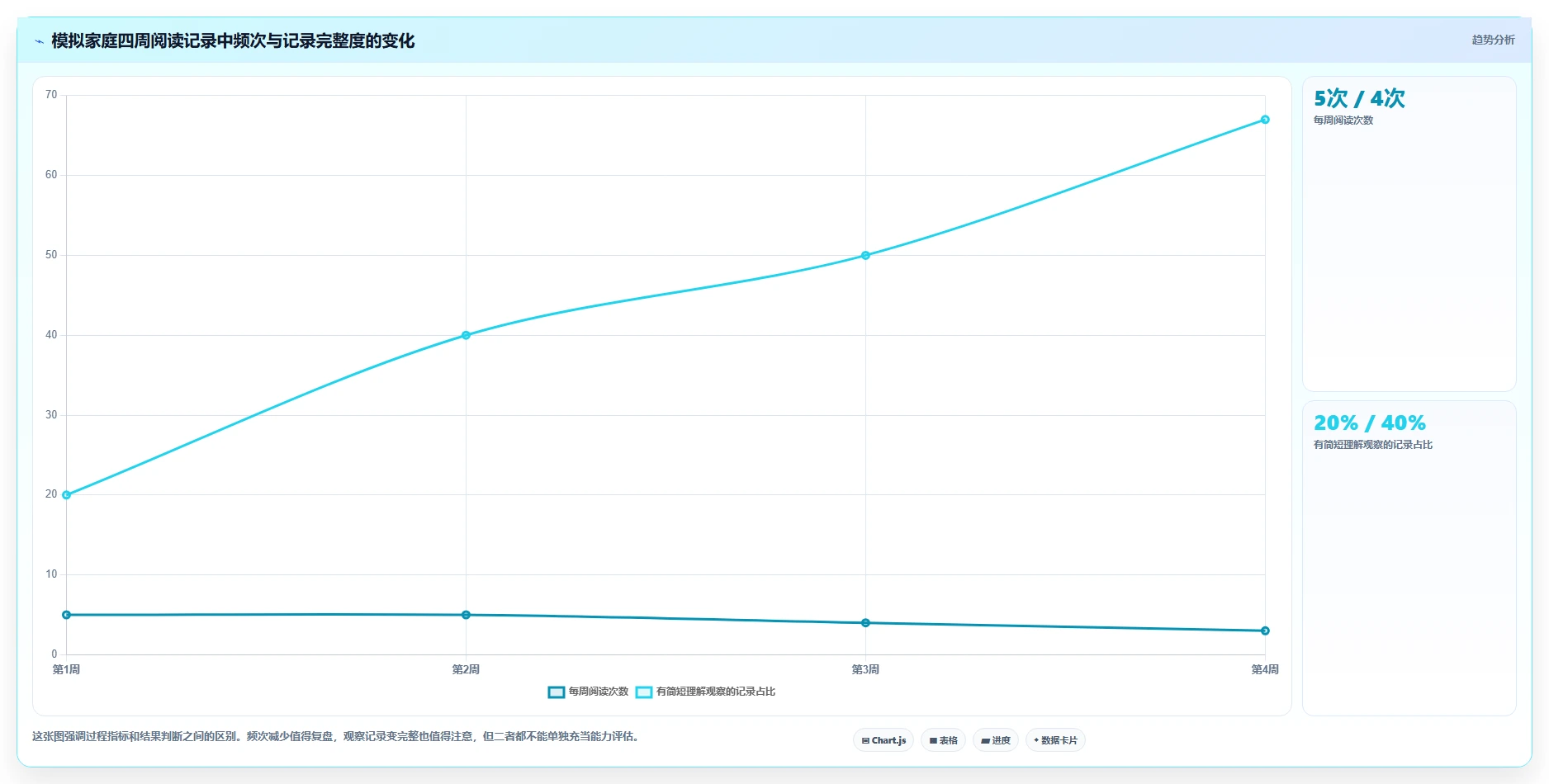This screenshot has height=784, width=1549.
Task: Click the reading-count data point at 第4周
Action: coord(1265,631)
